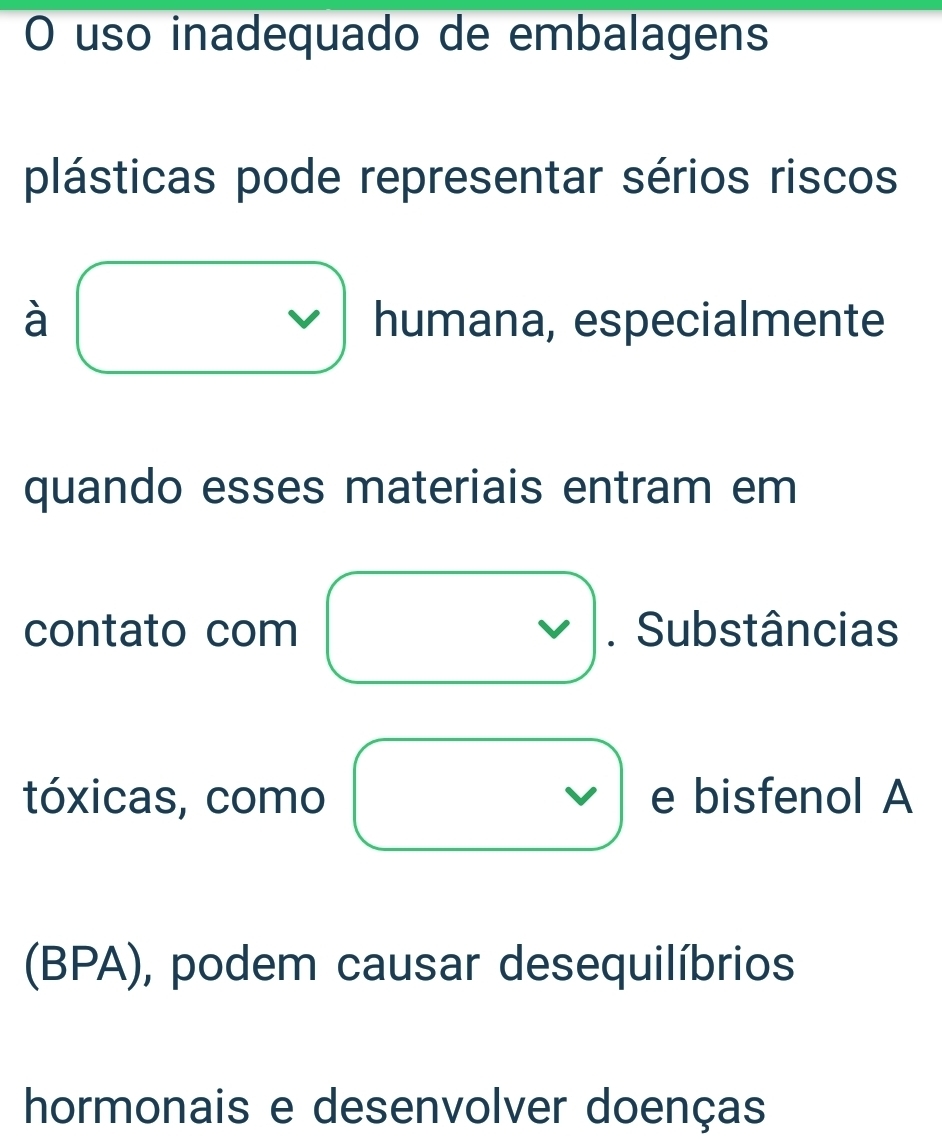Screen dimensions: 942x1139
Task: Click the word 'materiais'
Action: point(444,487)
